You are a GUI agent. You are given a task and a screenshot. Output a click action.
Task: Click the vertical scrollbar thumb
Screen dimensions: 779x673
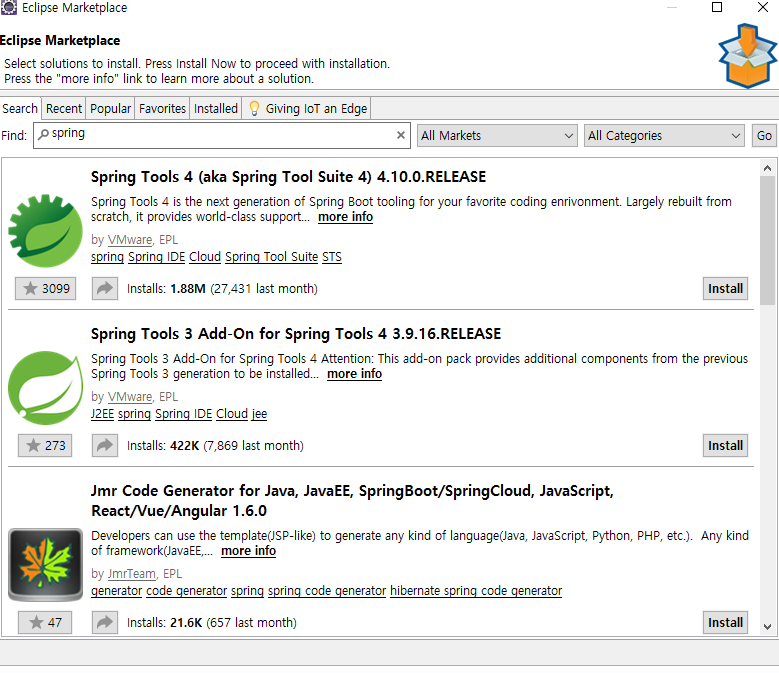tap(767, 240)
